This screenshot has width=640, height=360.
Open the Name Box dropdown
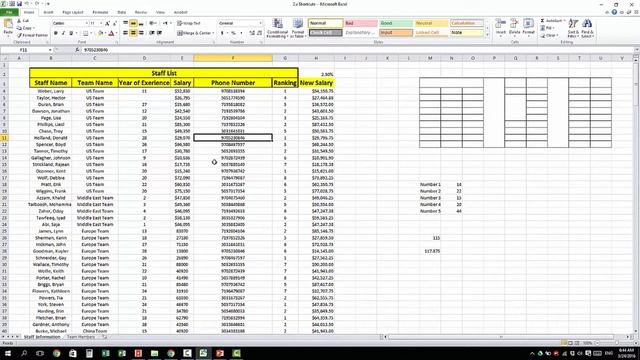pos(50,49)
